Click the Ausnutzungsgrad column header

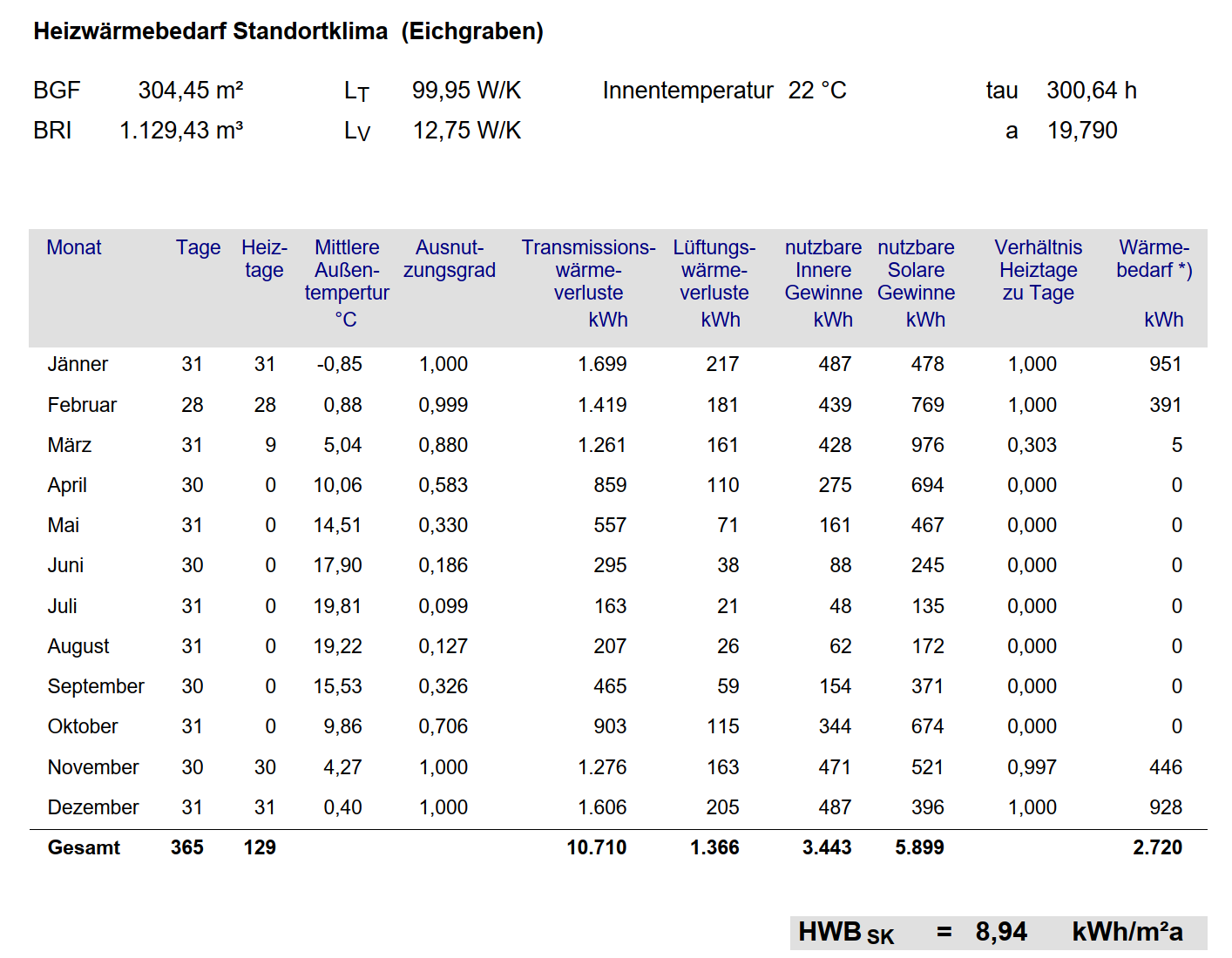[x=449, y=259]
